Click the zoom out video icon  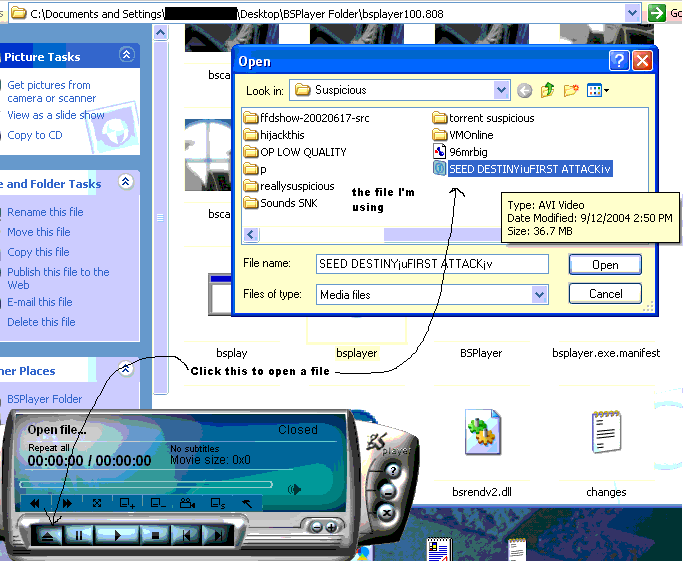click(x=158, y=504)
